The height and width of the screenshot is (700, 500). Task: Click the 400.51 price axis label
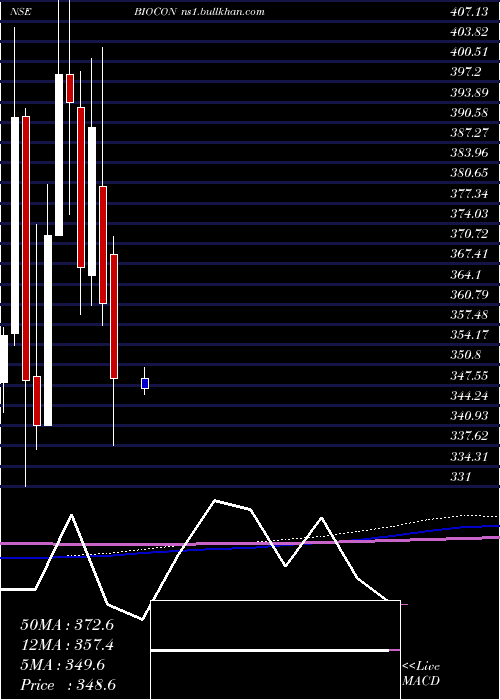coord(469,52)
